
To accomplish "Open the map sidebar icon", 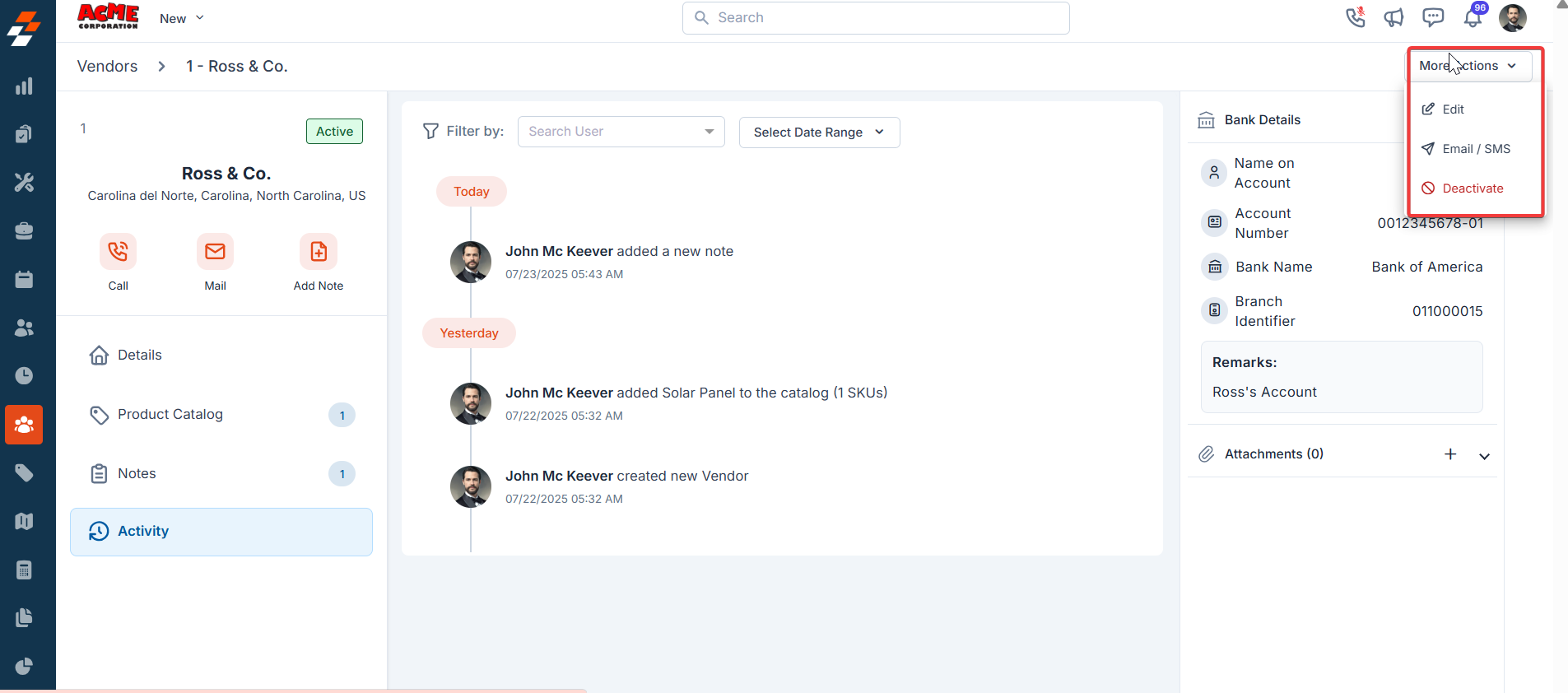I will [x=24, y=521].
